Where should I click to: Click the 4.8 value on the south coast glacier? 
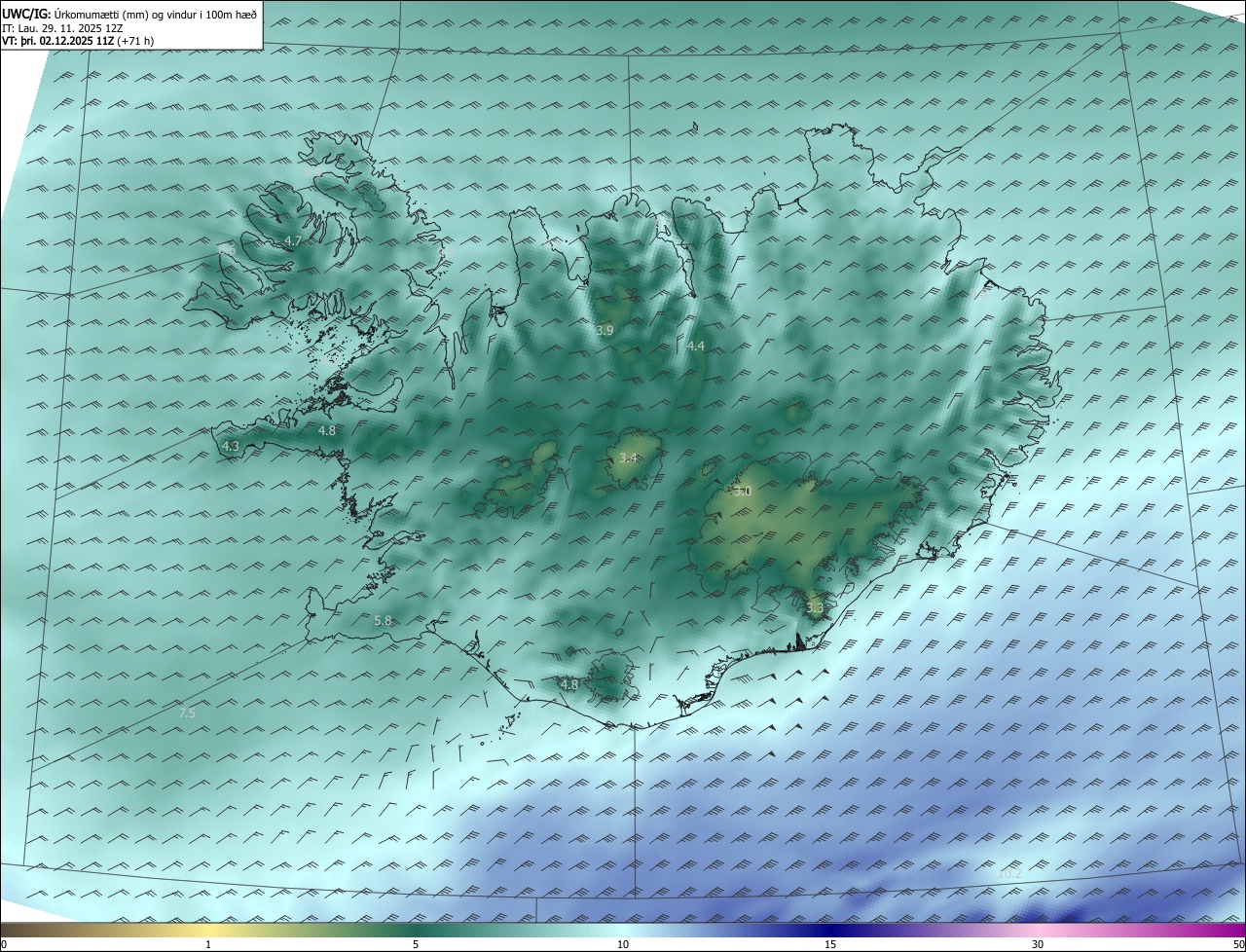click(569, 684)
